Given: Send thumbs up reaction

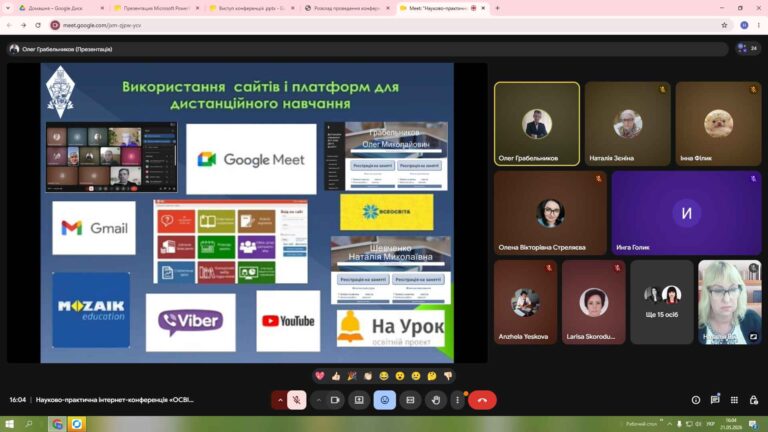Looking at the screenshot, I should [336, 376].
